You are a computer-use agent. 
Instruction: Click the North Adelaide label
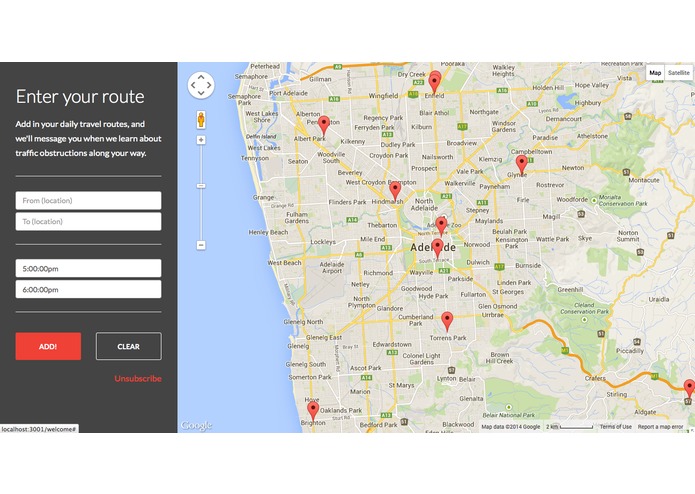coord(424,204)
